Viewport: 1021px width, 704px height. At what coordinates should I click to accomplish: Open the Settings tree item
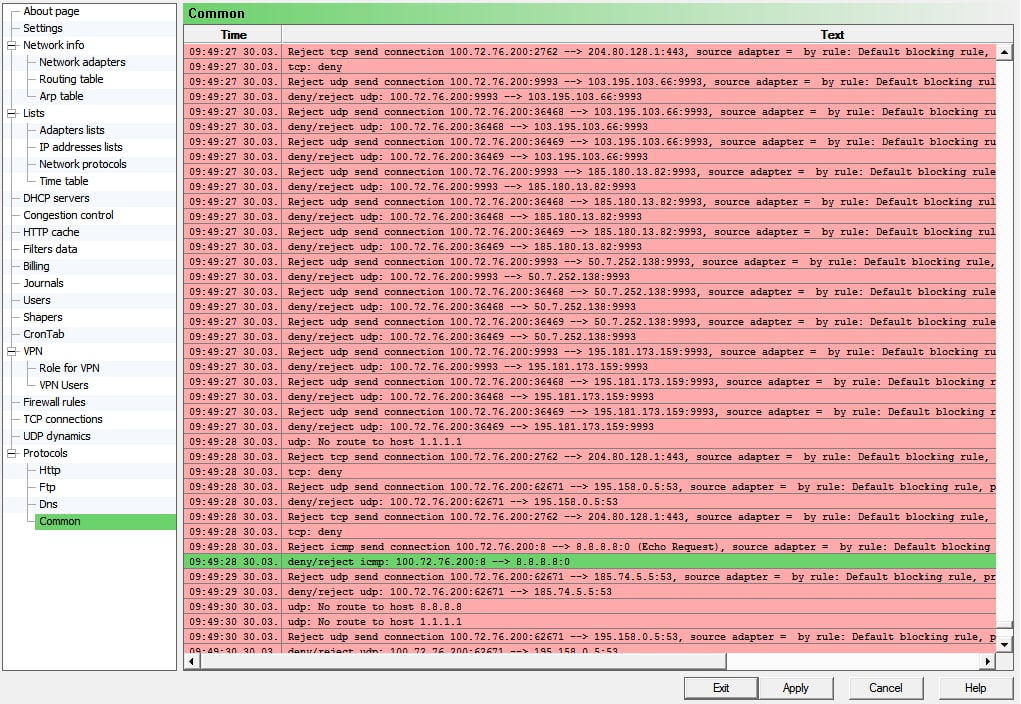pyautogui.click(x=43, y=28)
